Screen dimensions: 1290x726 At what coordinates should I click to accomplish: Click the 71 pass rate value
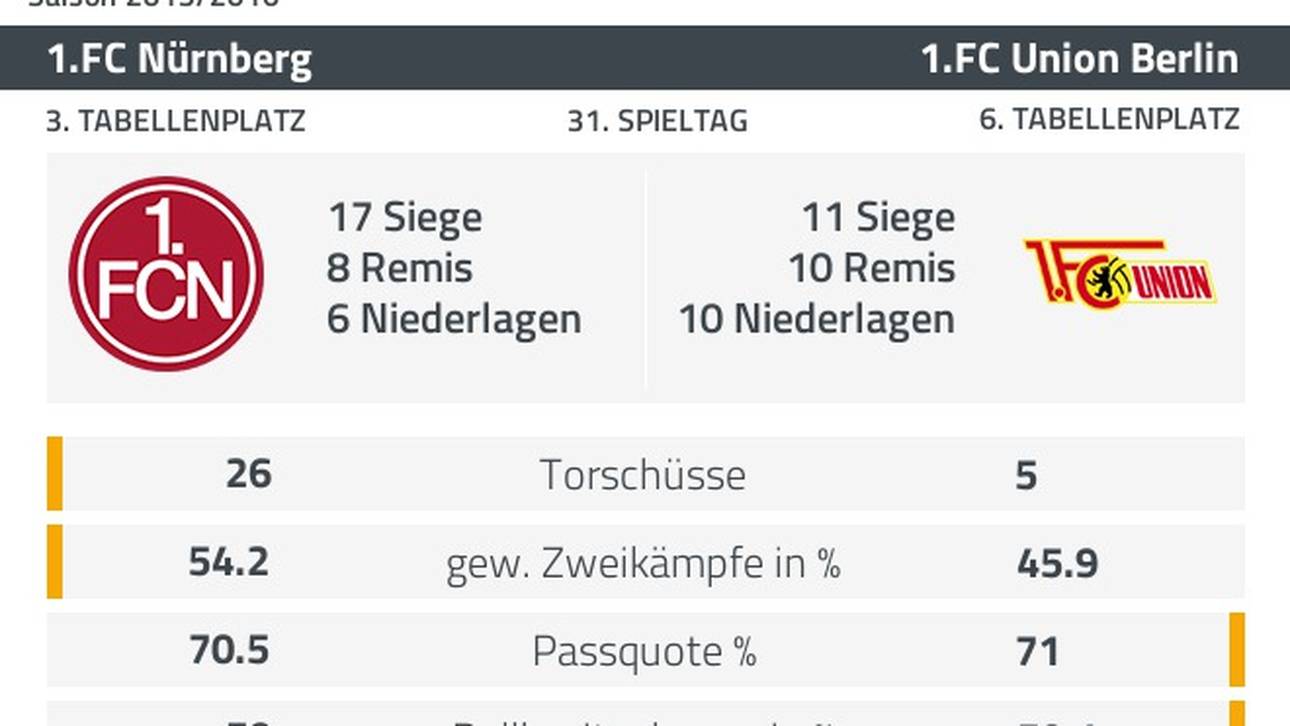point(1037,652)
